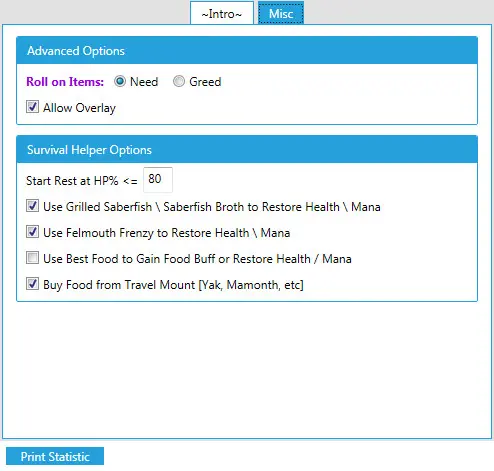Click the Need option text label
The height and width of the screenshot is (471, 494).
(144, 82)
